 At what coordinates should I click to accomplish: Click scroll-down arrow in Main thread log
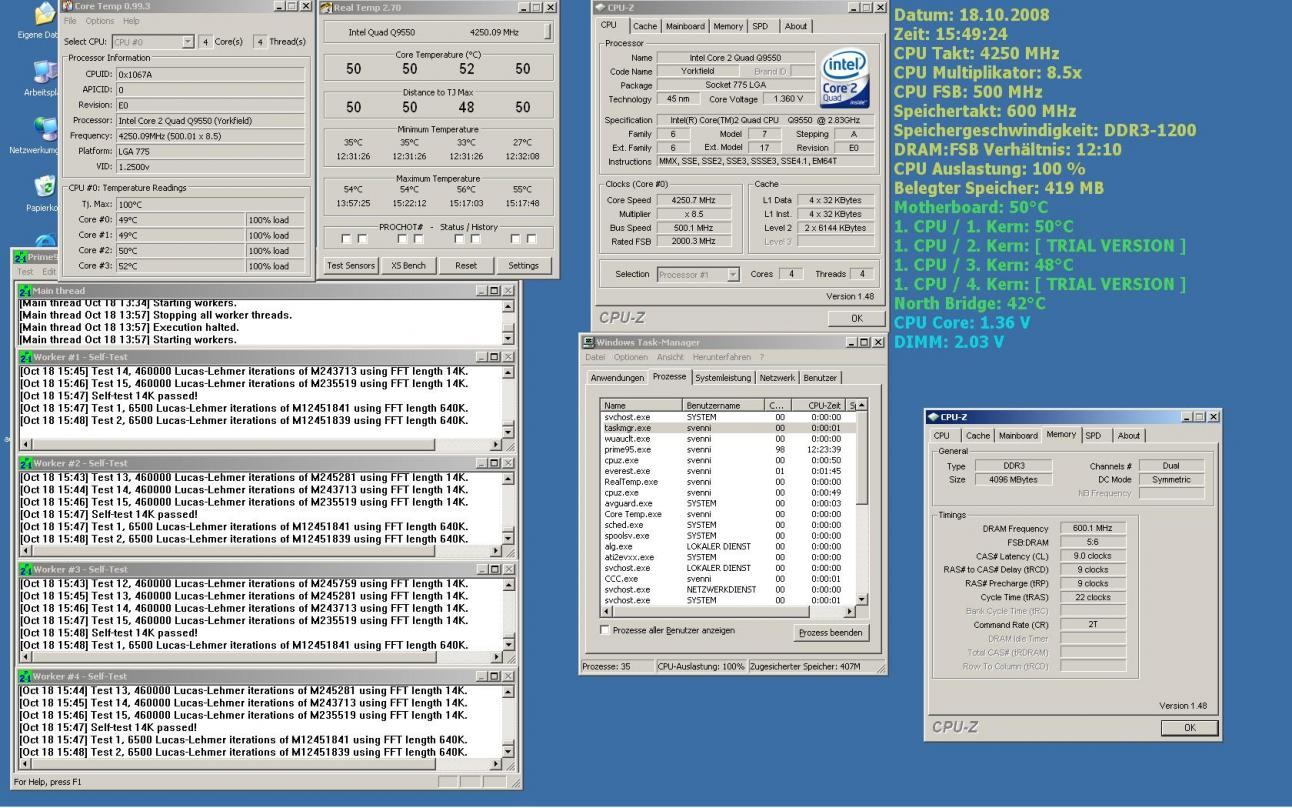tap(508, 339)
